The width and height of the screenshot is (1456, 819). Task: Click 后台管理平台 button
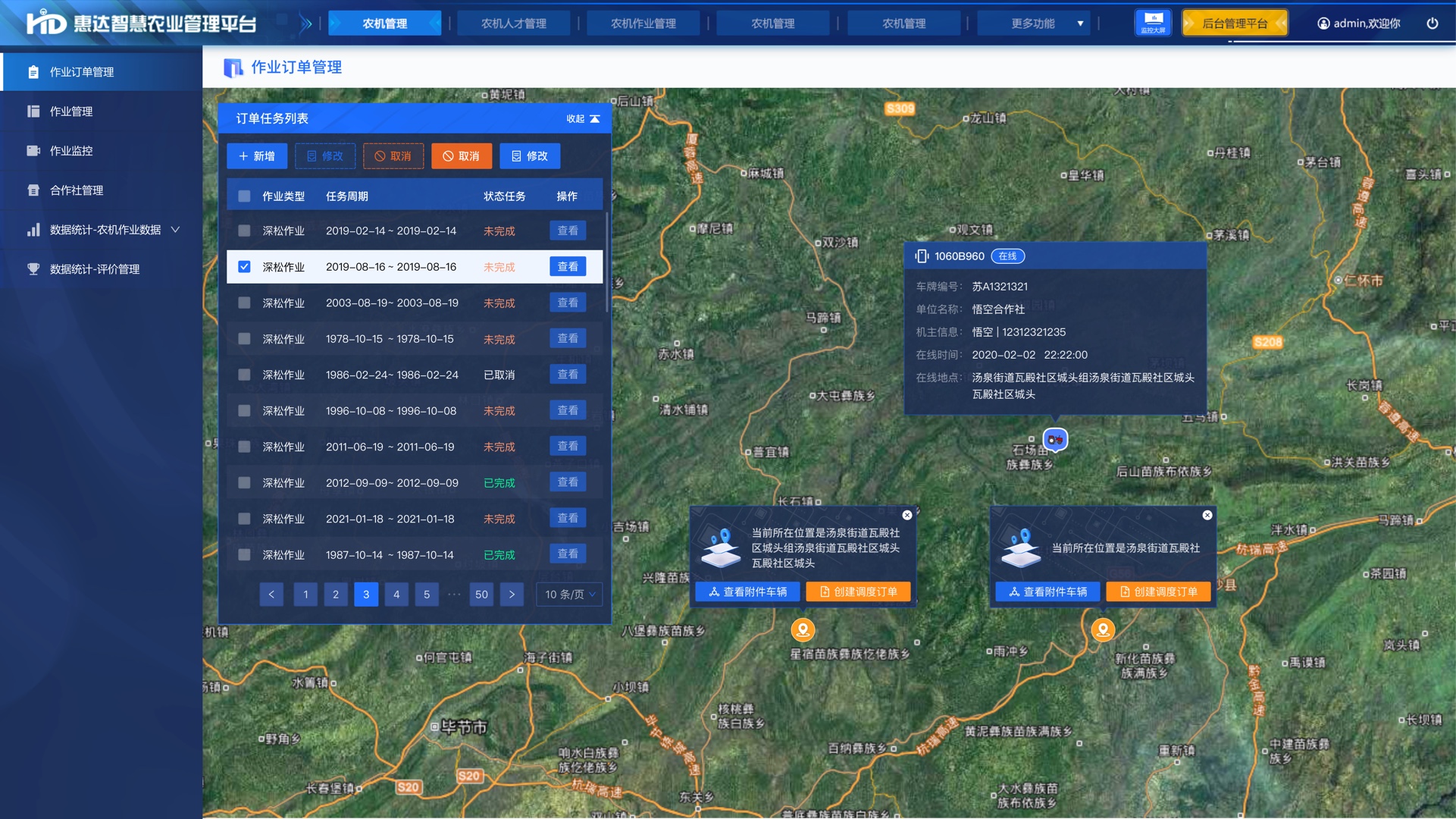(1235, 24)
